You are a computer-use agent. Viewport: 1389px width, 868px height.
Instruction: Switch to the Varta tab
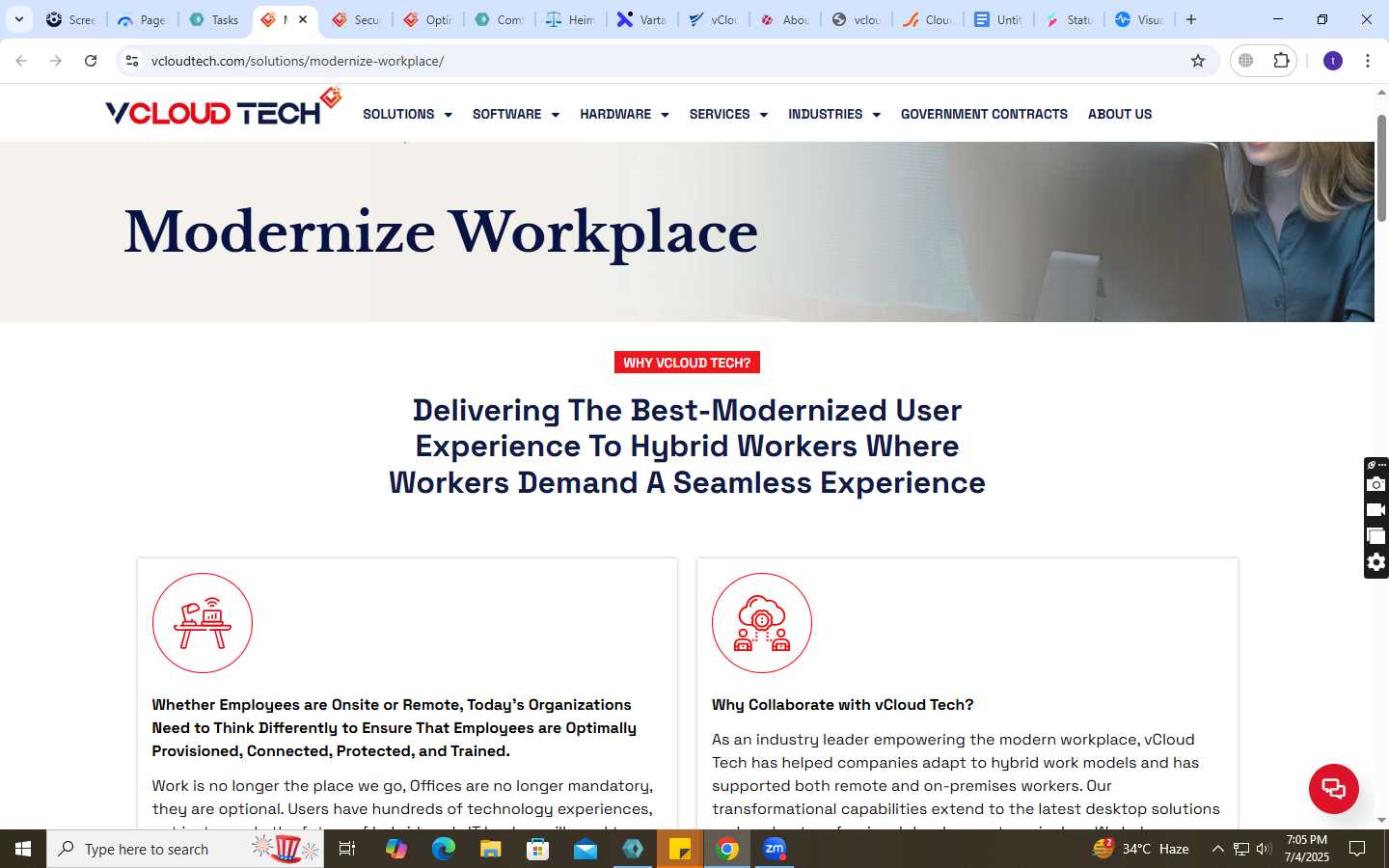point(642,19)
